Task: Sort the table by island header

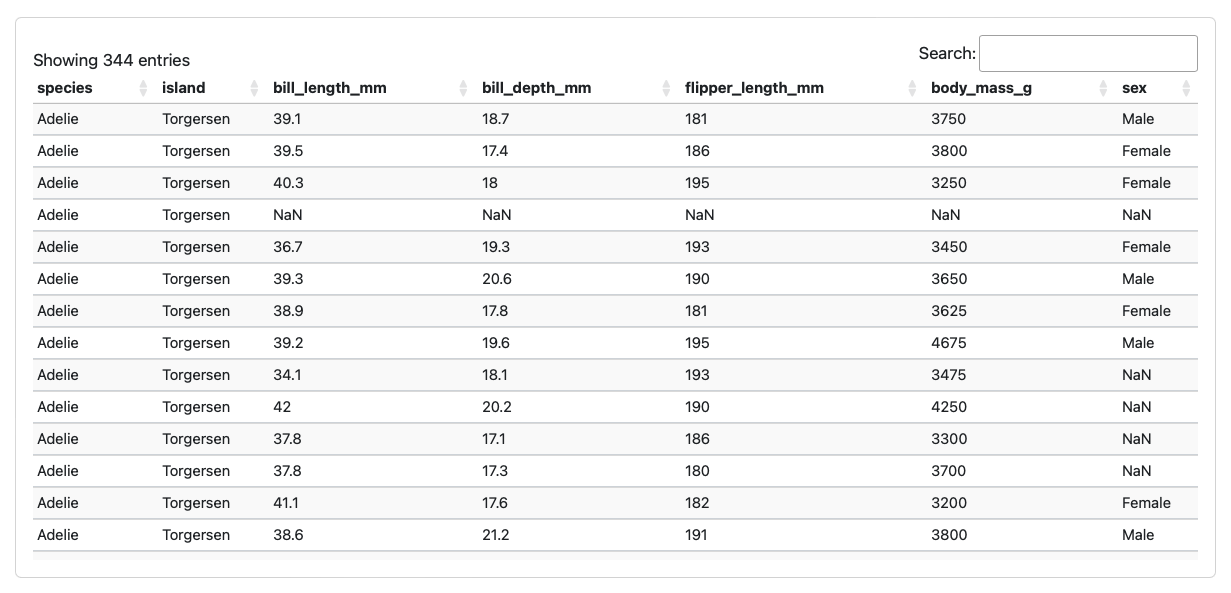Action: pos(184,88)
